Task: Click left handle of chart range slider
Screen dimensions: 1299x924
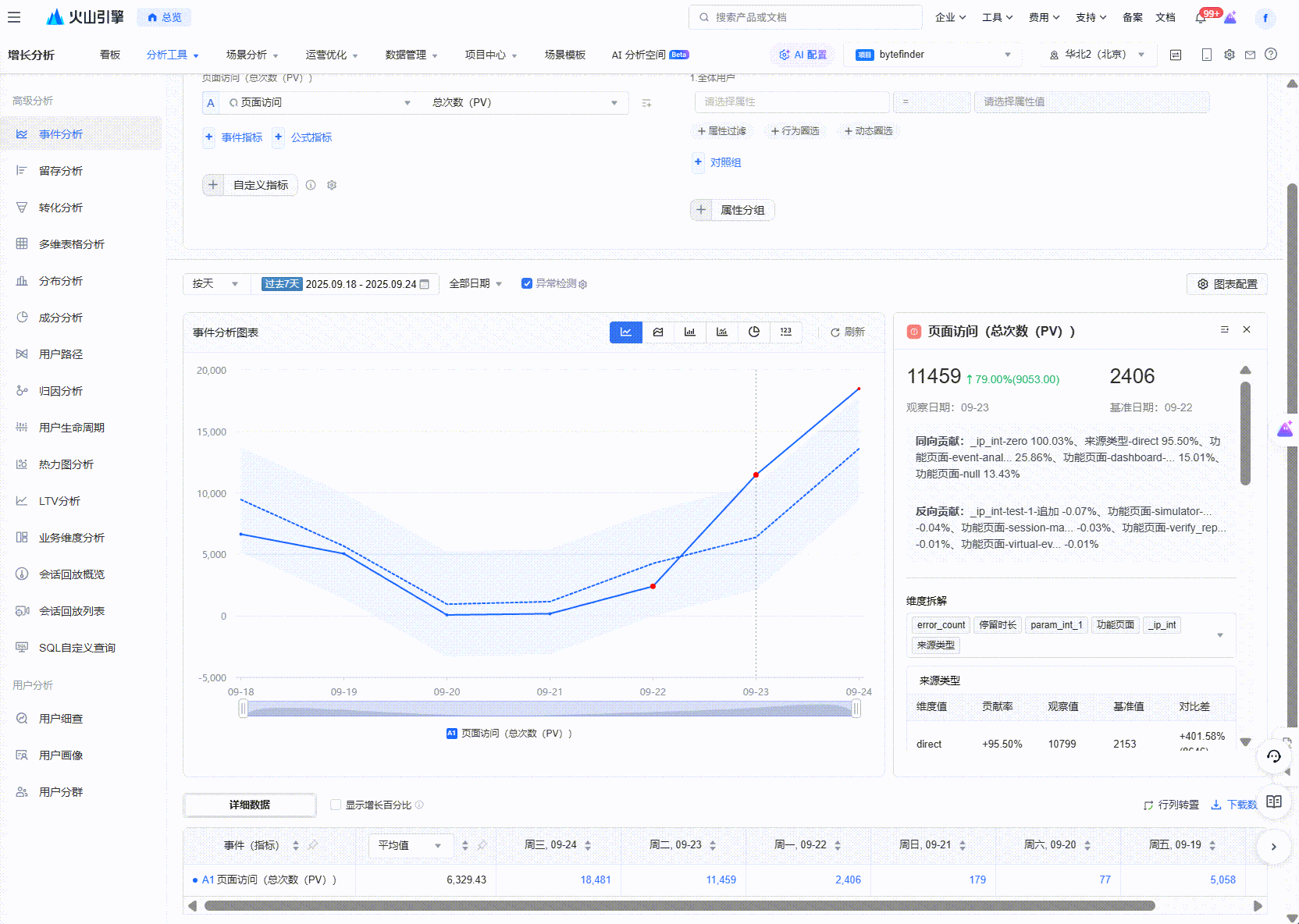Action: [x=243, y=709]
